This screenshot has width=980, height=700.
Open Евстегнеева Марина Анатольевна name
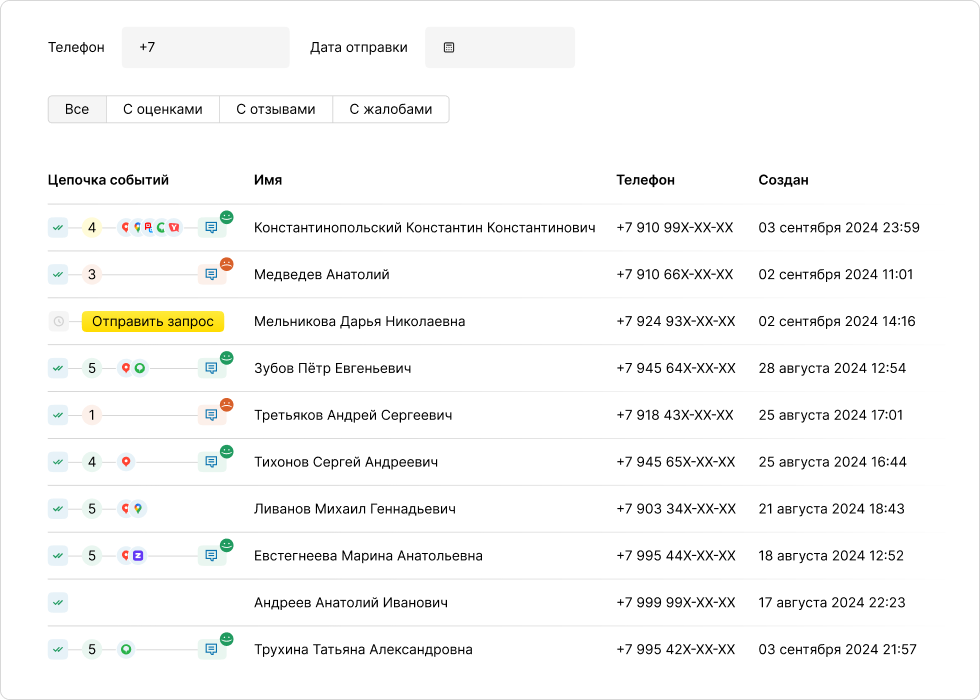pyautogui.click(x=368, y=556)
